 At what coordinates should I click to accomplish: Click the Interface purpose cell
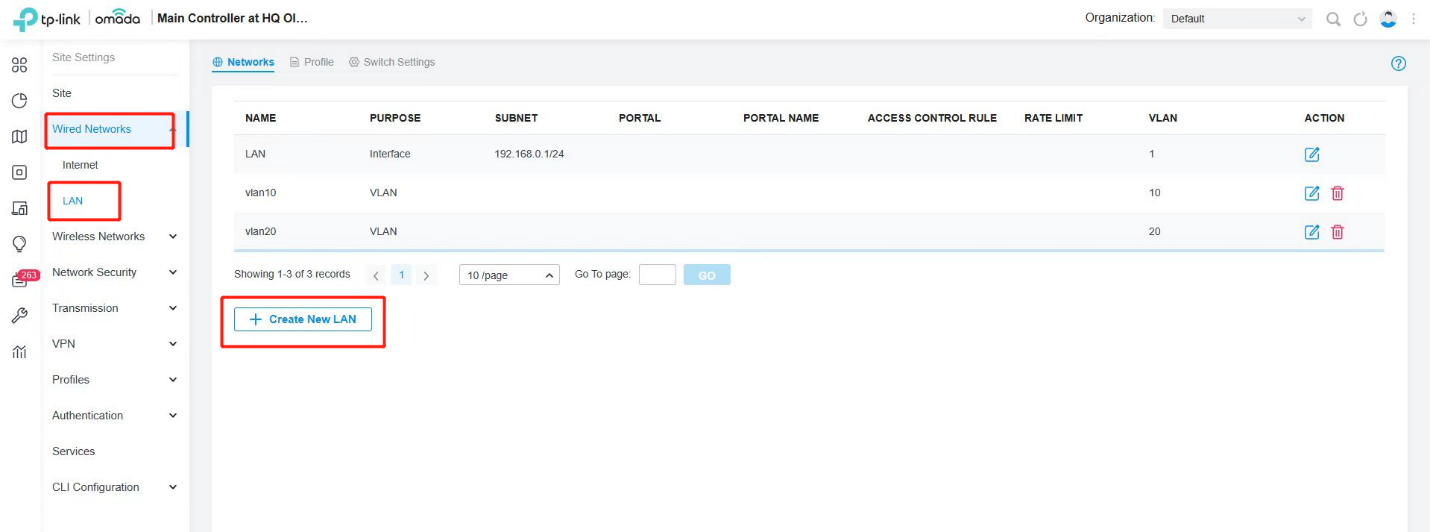coord(390,154)
